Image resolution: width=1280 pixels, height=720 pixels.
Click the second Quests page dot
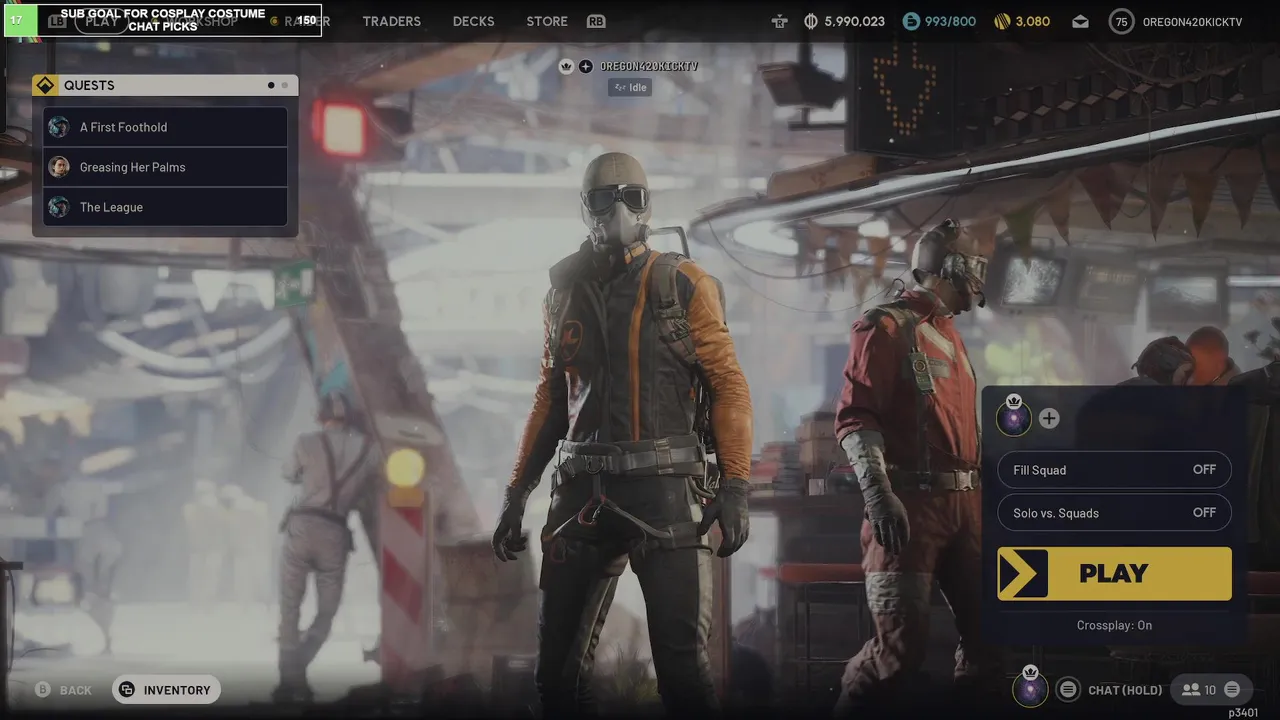pyautogui.click(x=285, y=86)
